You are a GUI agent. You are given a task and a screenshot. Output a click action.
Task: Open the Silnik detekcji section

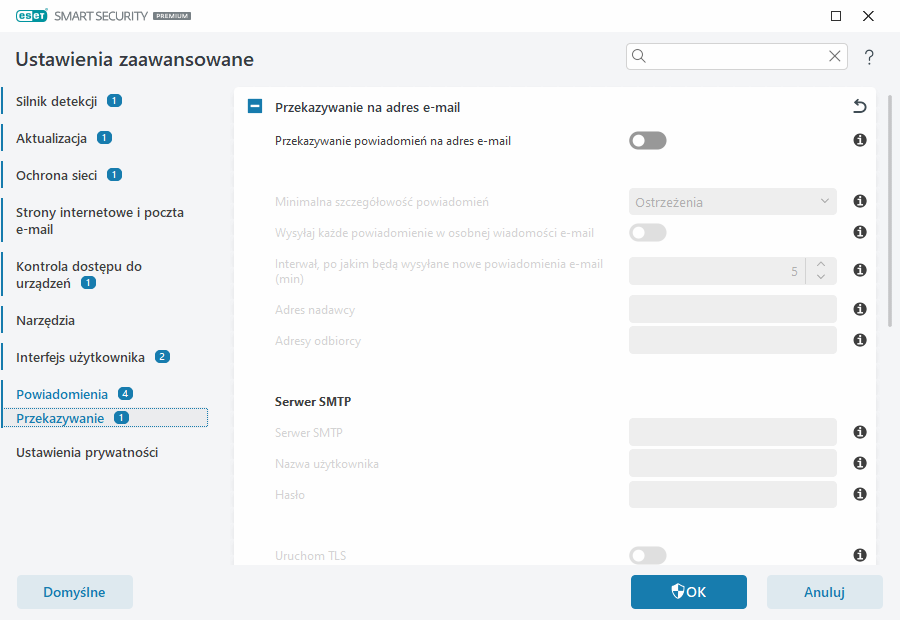point(55,101)
